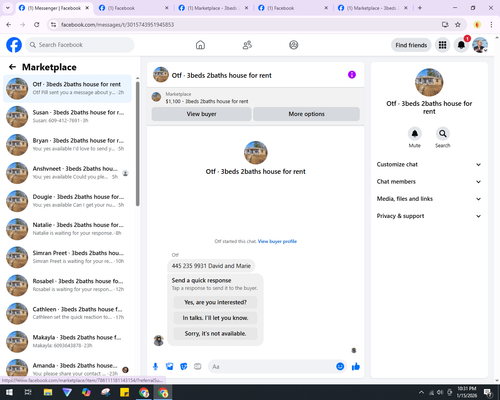Go to the Home icon
Image resolution: width=500 pixels, height=400 pixels.
pyautogui.click(x=200, y=45)
